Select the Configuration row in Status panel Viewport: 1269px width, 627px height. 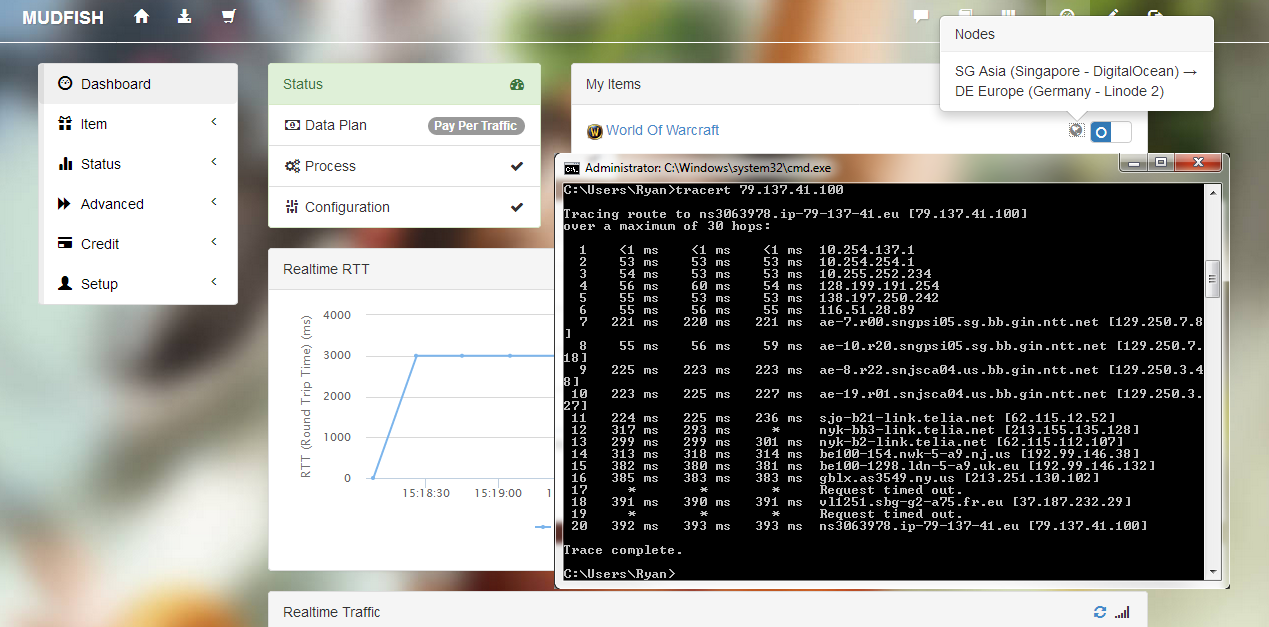pos(404,207)
